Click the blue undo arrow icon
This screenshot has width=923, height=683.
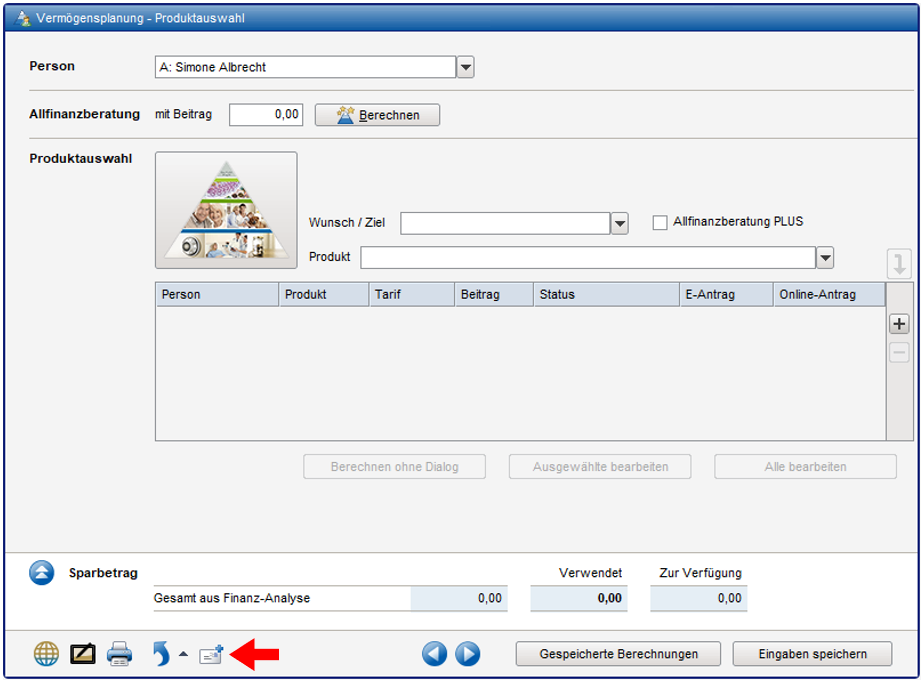coord(161,655)
